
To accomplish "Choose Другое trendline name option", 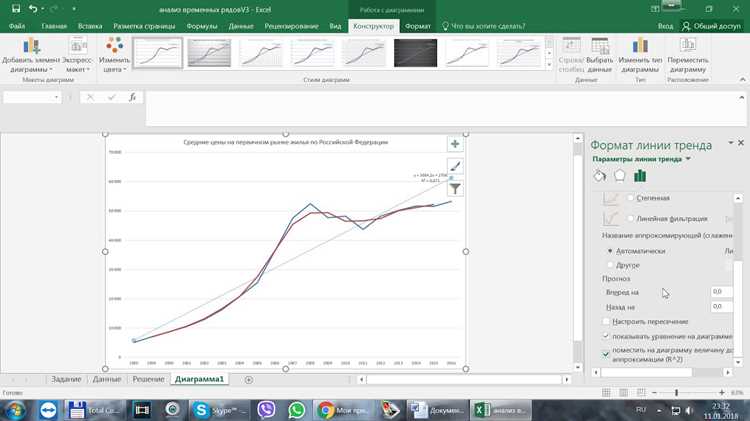I will 610,265.
